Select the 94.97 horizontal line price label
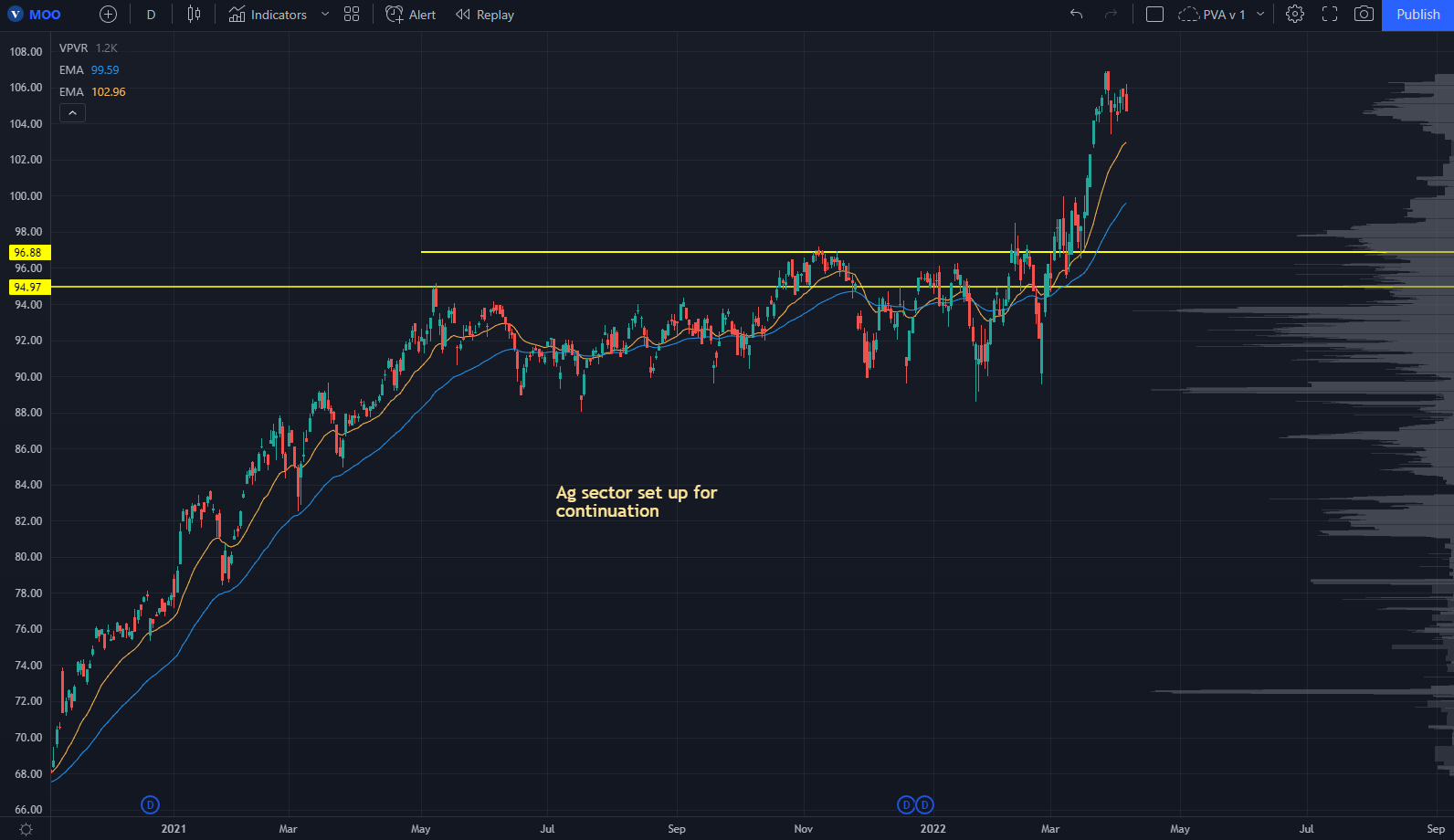The image size is (1454, 840). (28, 287)
